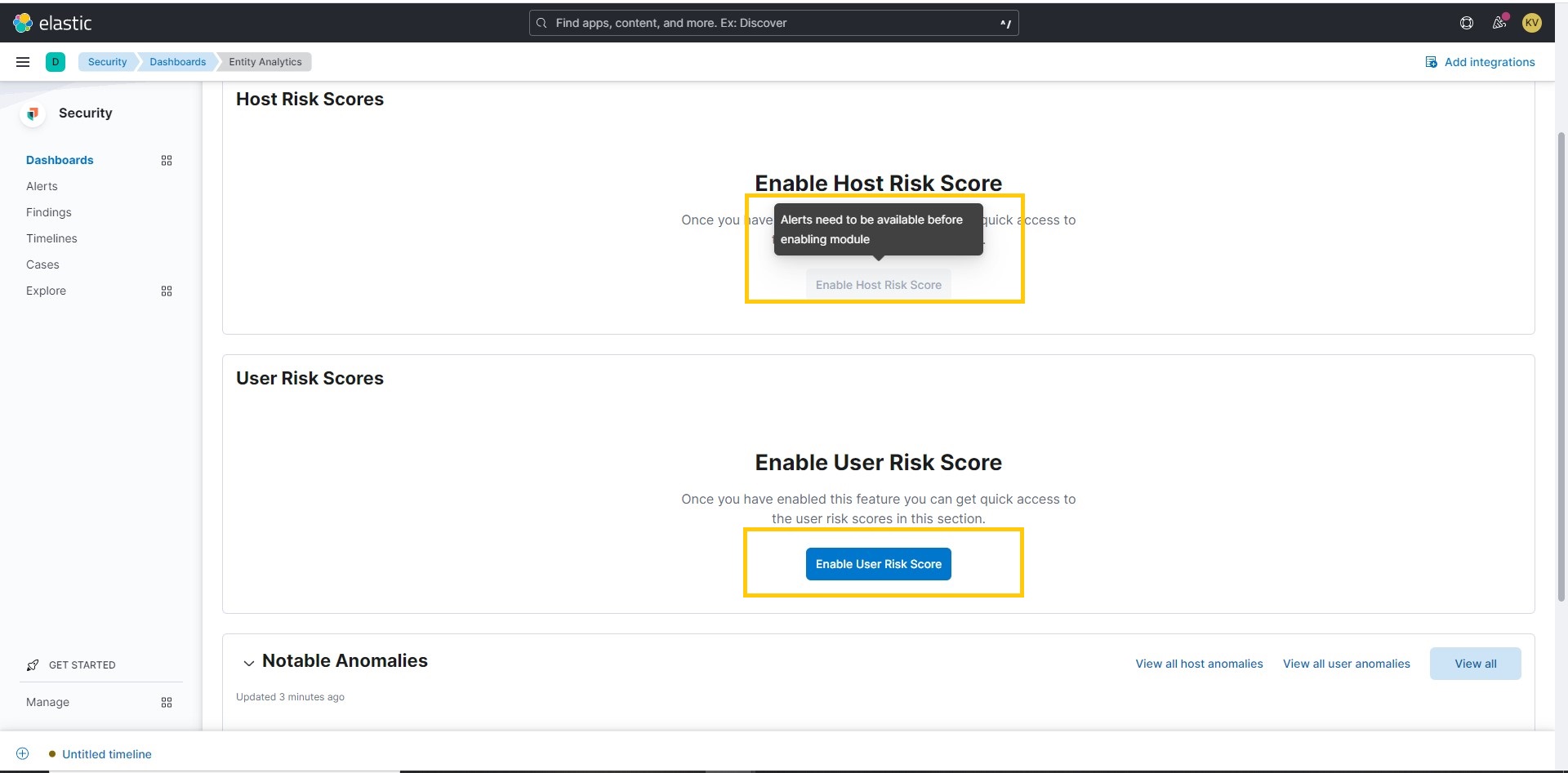Open View all host anomalies link
Viewport: 1568px width, 773px height.
pyautogui.click(x=1200, y=663)
